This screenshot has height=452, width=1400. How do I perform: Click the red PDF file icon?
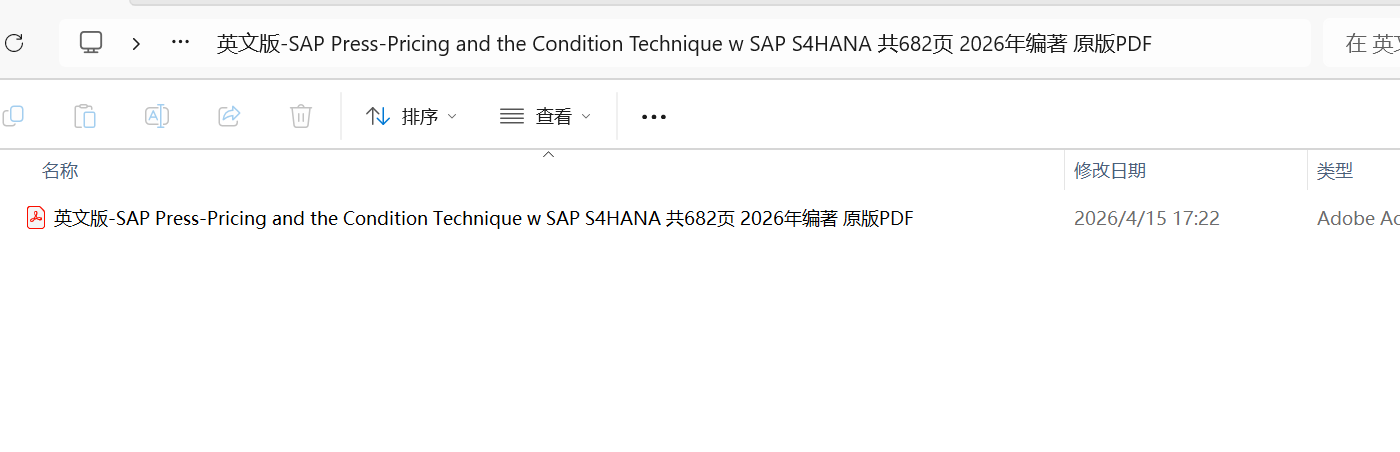36,218
